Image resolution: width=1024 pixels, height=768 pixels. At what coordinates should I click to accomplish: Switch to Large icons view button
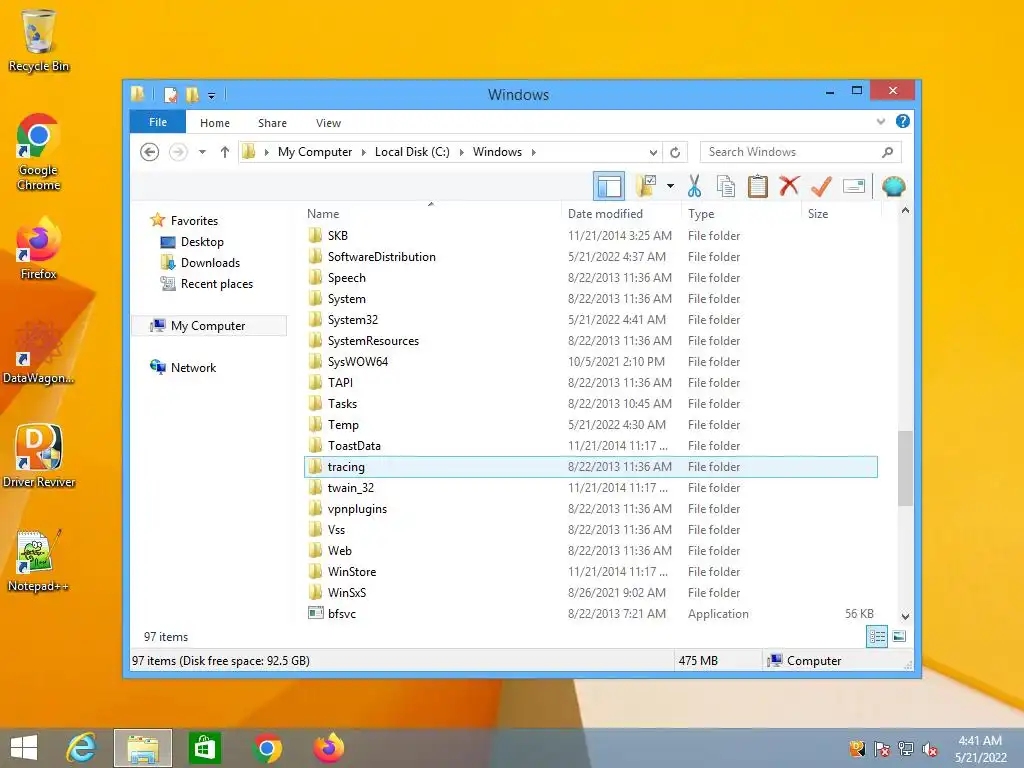point(899,636)
